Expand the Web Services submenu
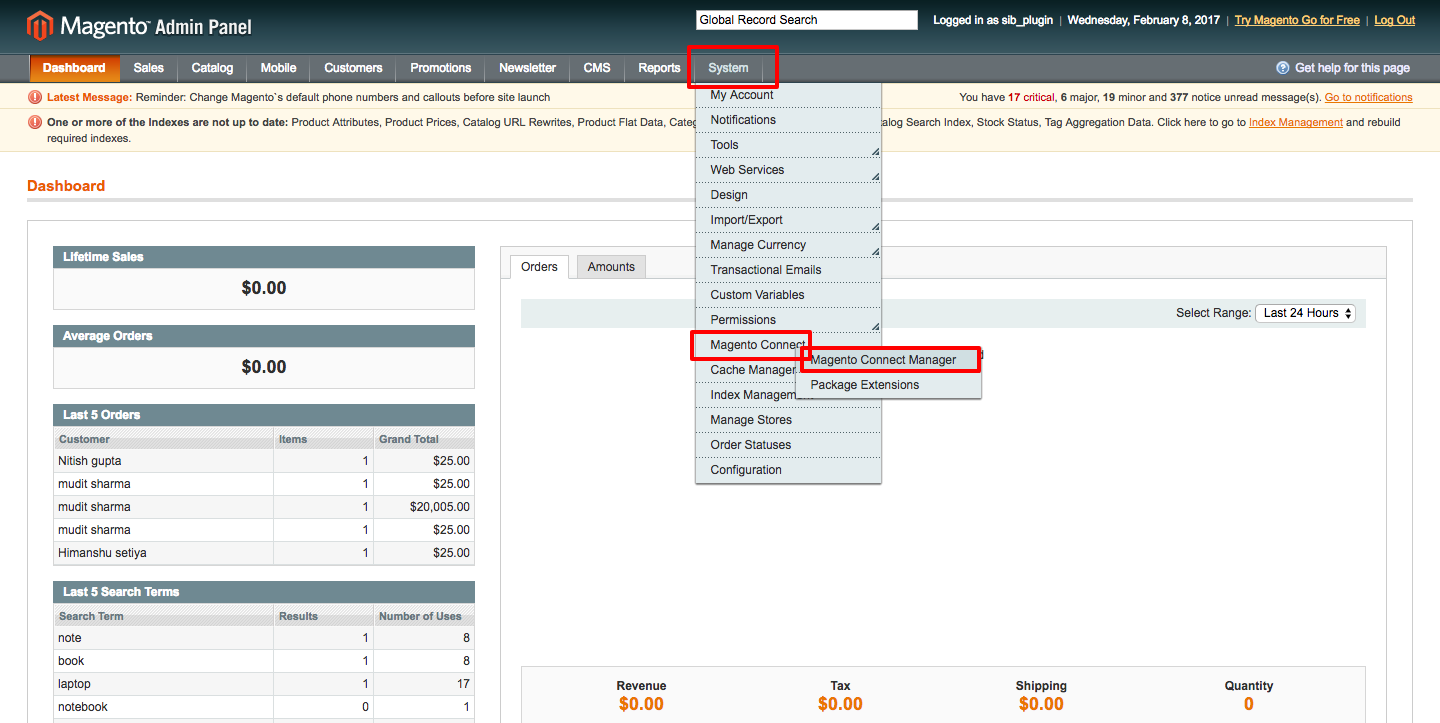The width and height of the screenshot is (1440, 723). pos(788,170)
